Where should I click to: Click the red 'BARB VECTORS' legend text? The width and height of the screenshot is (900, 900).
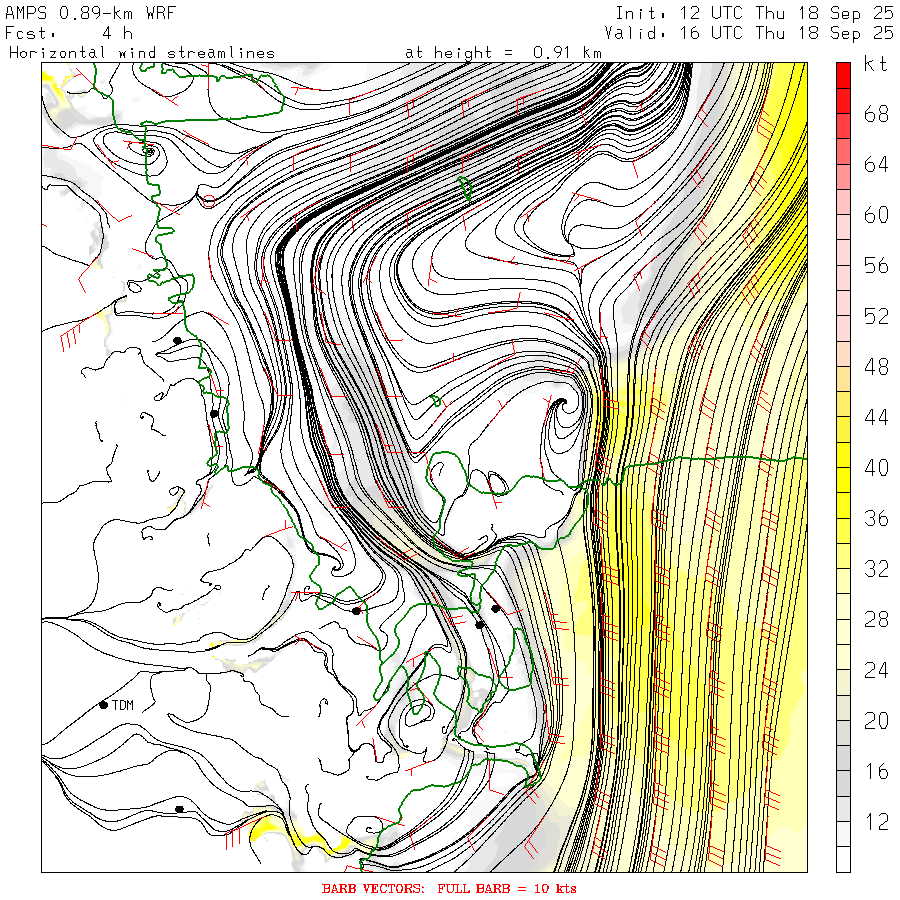[x=449, y=888]
